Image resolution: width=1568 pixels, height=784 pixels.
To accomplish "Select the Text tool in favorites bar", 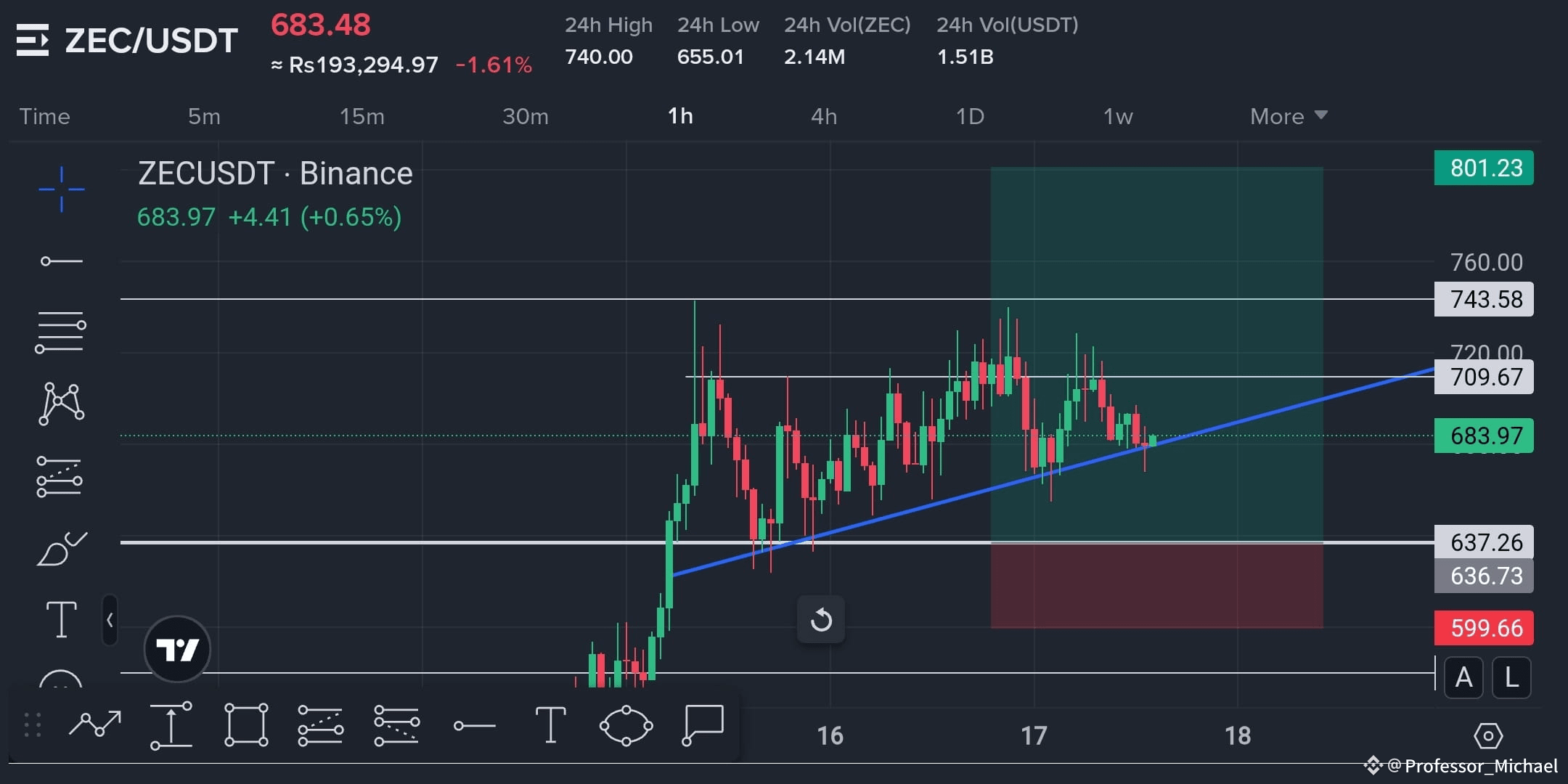I will (550, 724).
